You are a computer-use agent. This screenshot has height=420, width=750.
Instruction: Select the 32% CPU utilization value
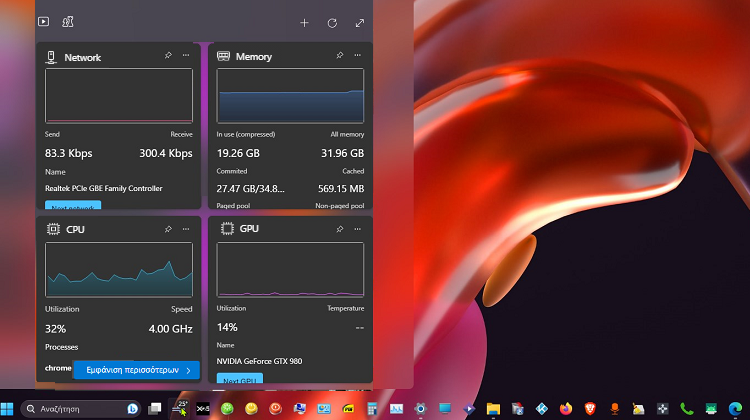point(55,329)
